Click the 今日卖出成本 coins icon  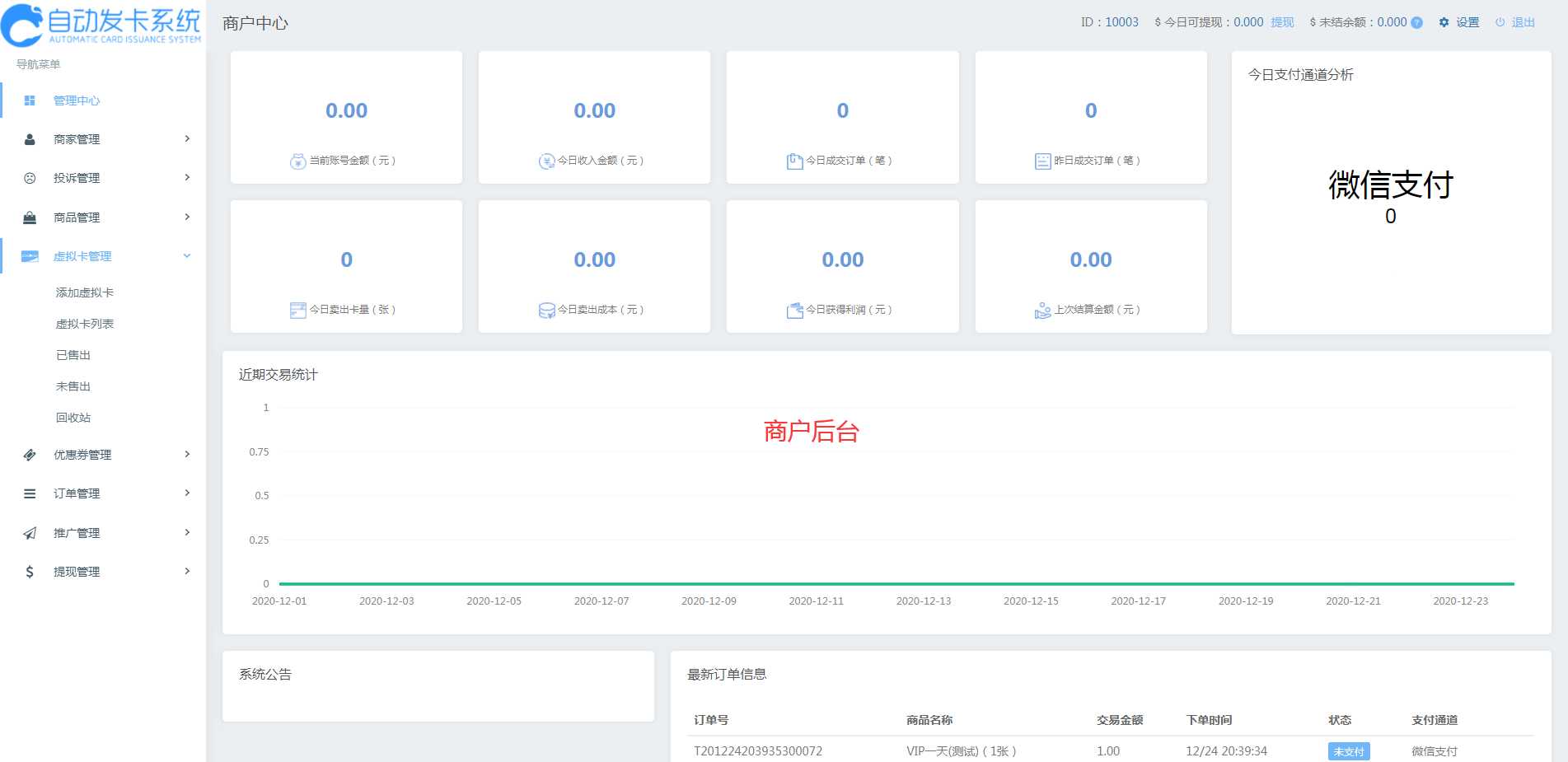(546, 311)
